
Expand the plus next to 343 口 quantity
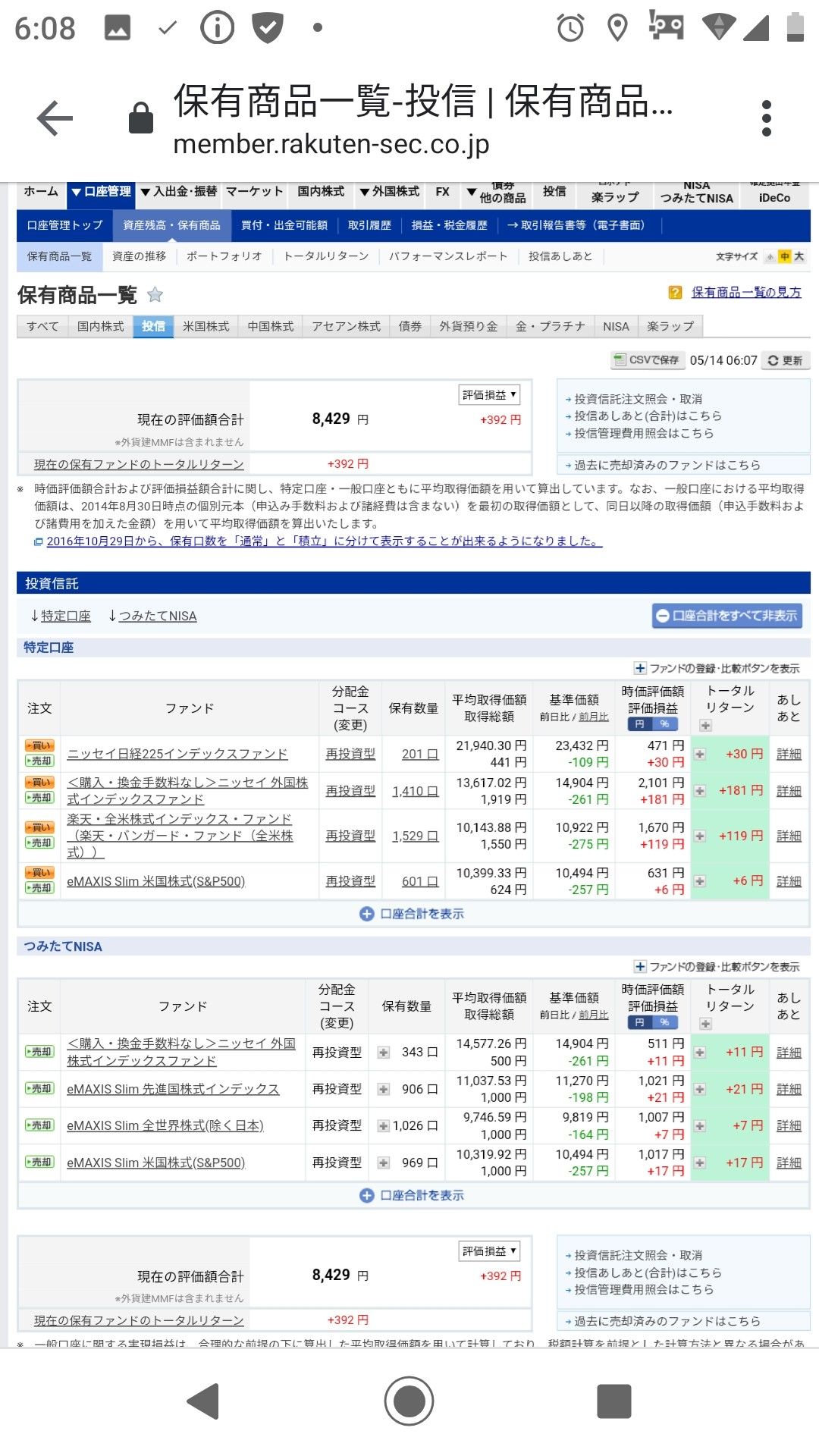point(384,1052)
